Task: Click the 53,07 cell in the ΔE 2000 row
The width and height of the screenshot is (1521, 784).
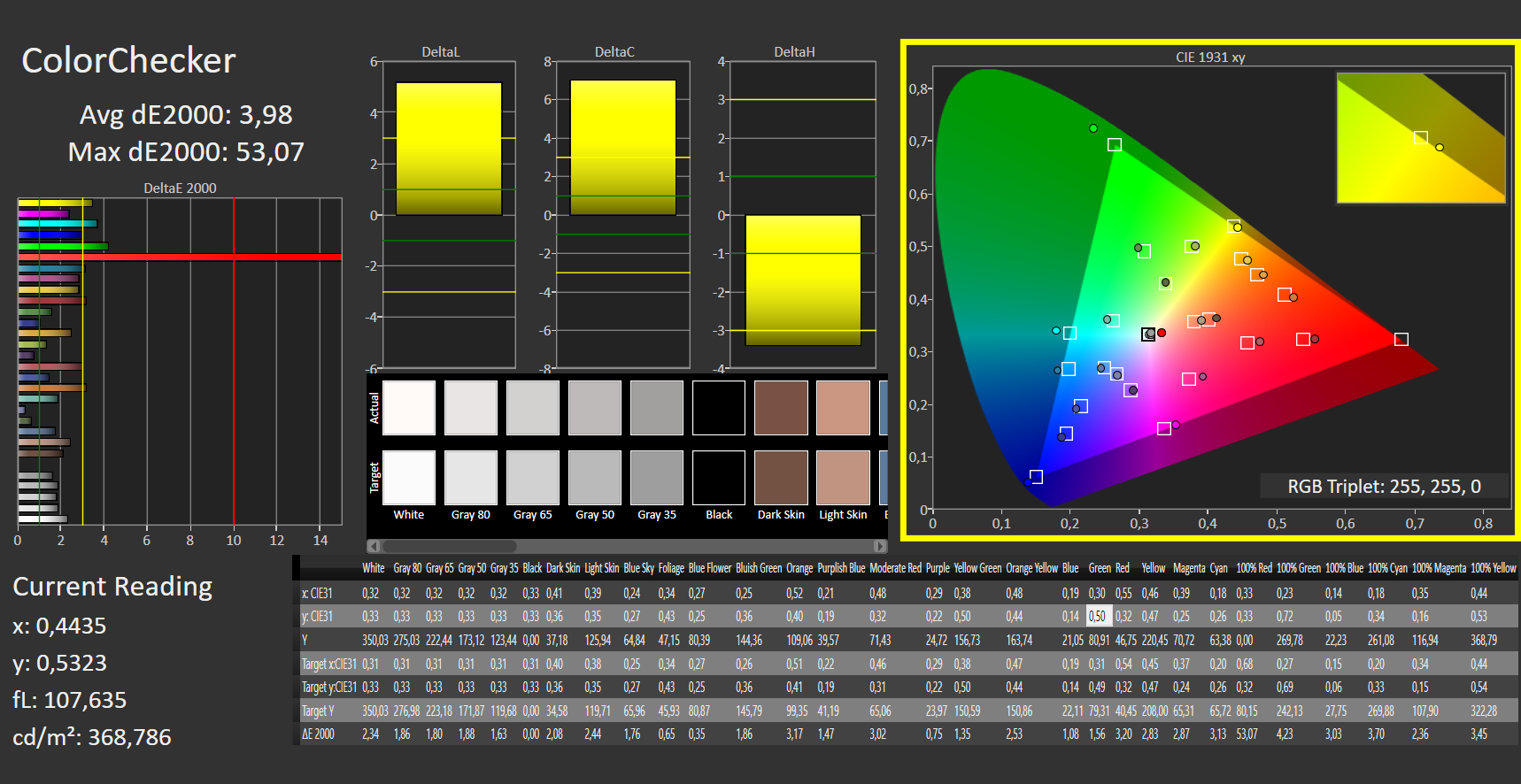Action: [1247, 734]
